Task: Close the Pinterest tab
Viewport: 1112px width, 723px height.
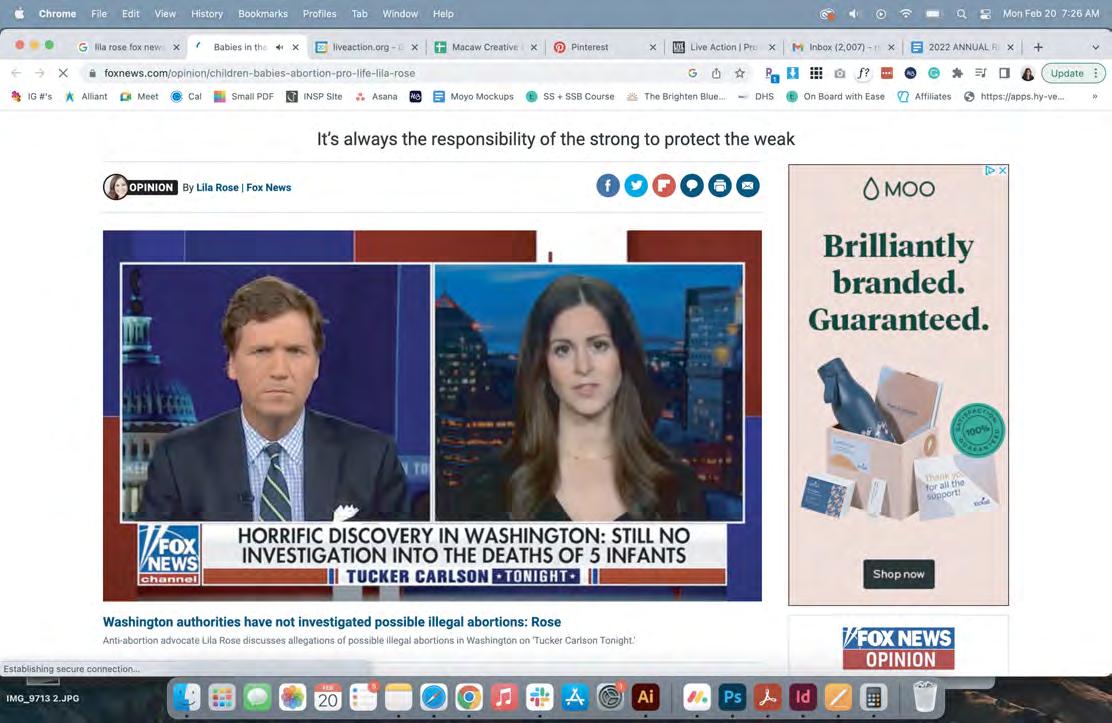Action: coord(652,47)
